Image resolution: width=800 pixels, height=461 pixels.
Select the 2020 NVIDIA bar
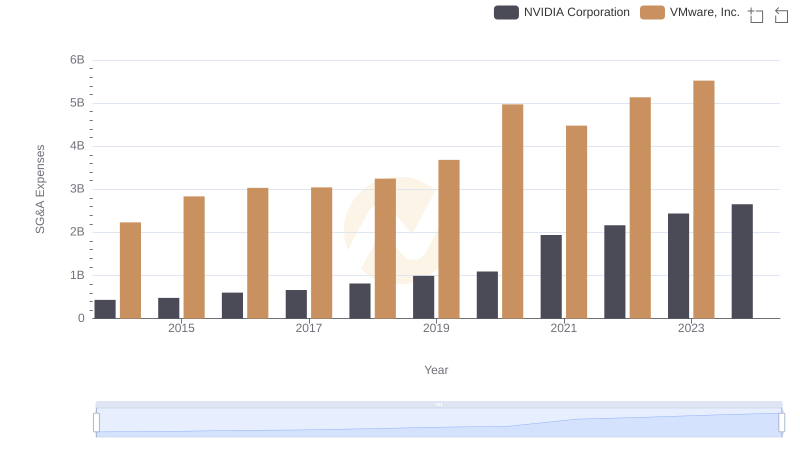click(x=487, y=295)
